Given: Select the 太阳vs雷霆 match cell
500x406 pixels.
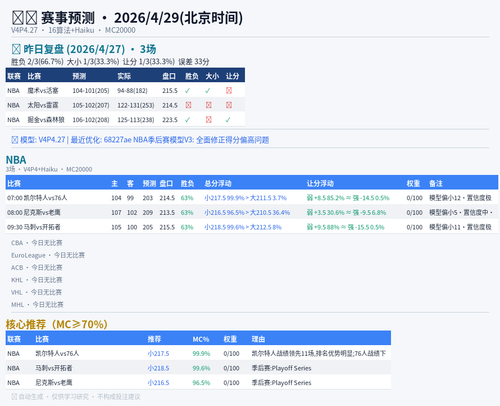Looking at the screenshot, I should 43,105.
